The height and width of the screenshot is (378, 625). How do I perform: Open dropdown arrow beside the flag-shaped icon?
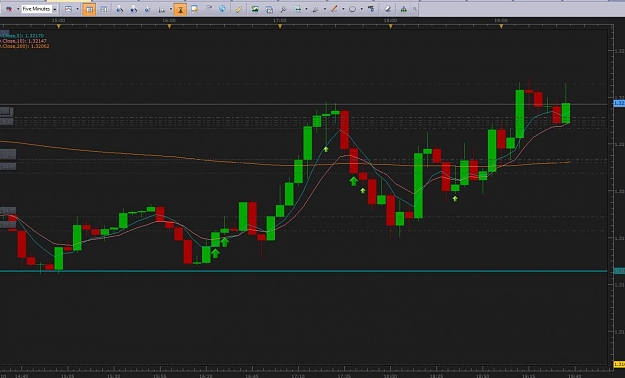(18, 9)
